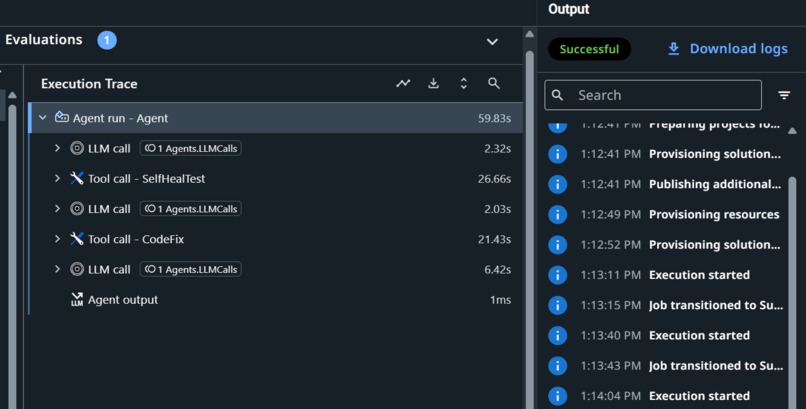The height and width of the screenshot is (409, 806).
Task: Click the 6.42s LLM call icon
Action: [x=77, y=269]
